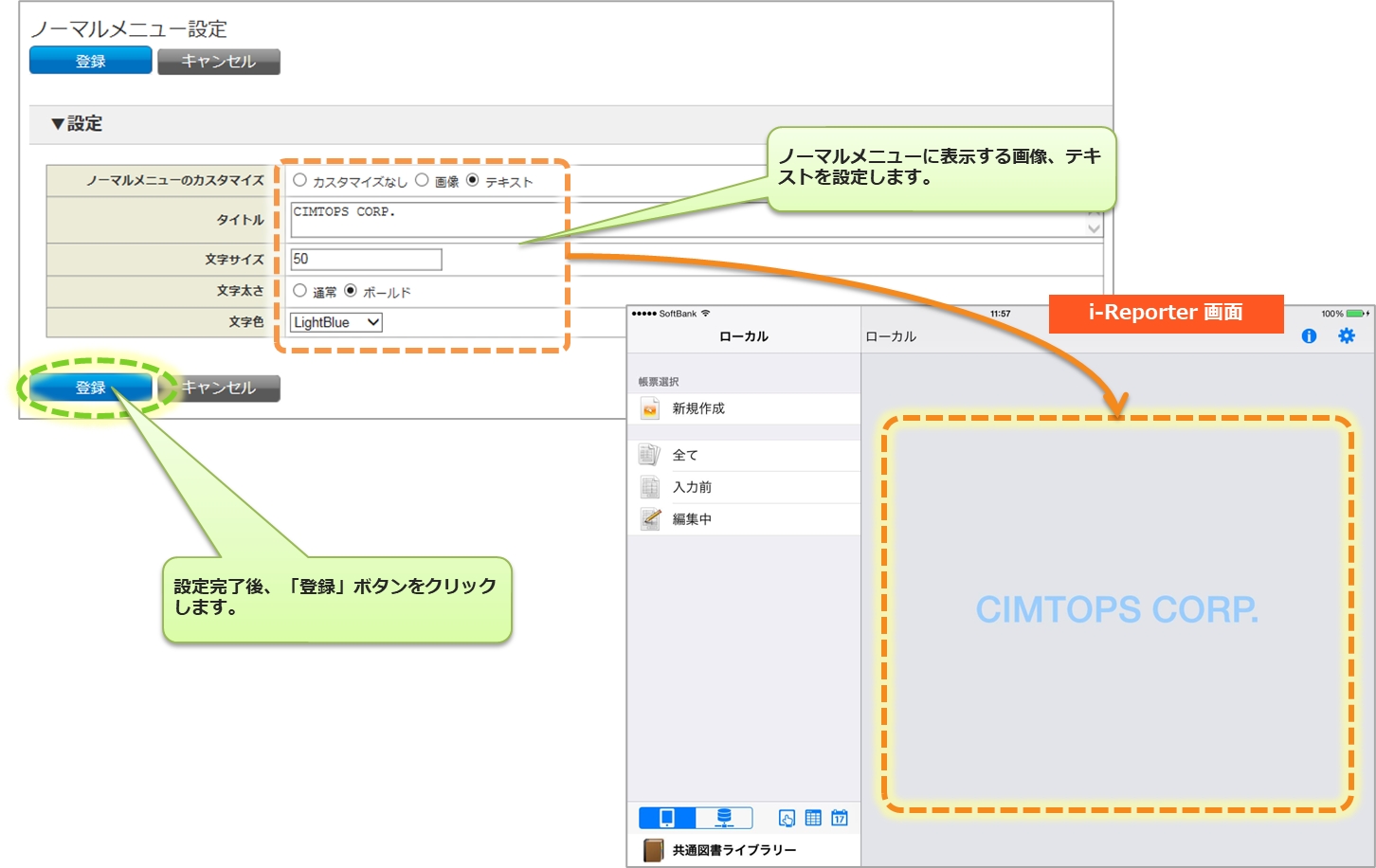Click title textarea scrollbar down arrow

[1095, 228]
